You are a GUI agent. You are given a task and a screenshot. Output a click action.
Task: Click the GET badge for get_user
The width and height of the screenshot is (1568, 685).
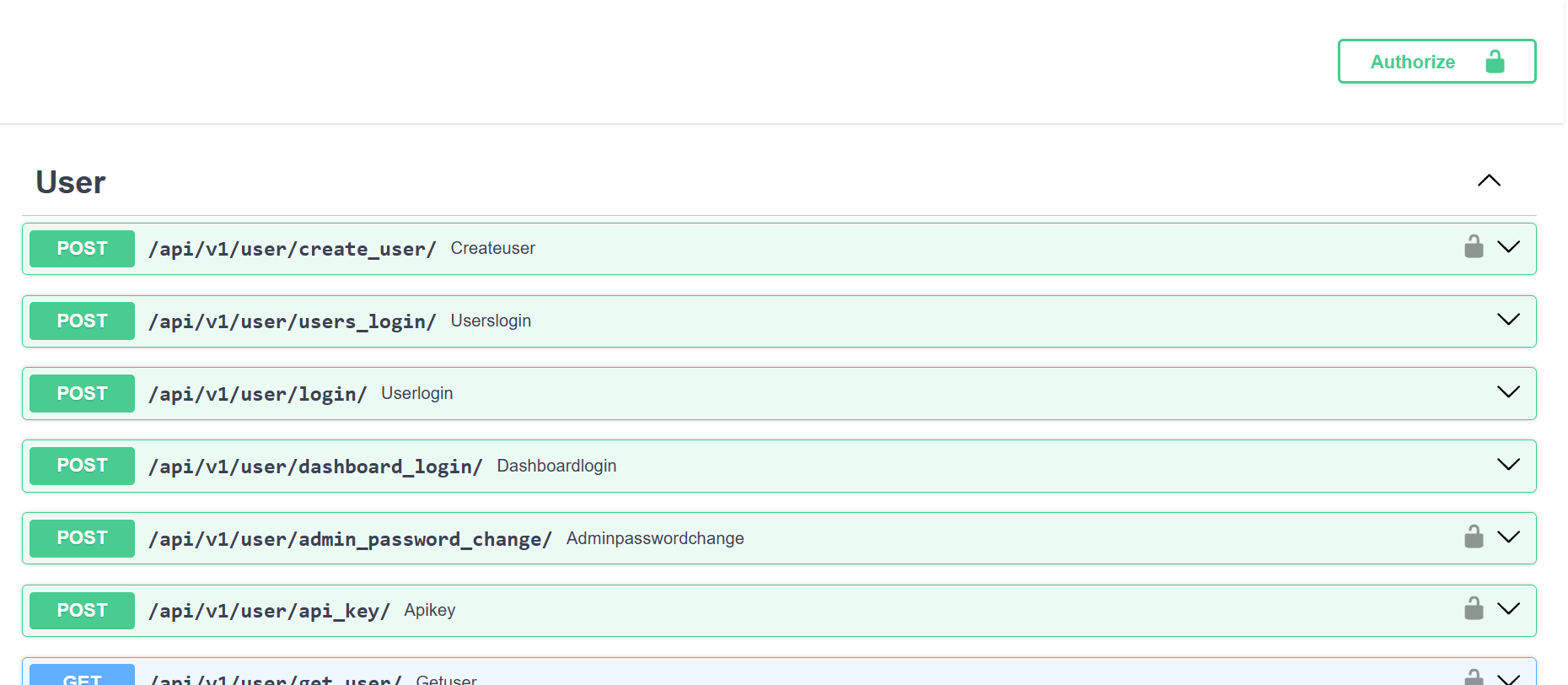82,677
